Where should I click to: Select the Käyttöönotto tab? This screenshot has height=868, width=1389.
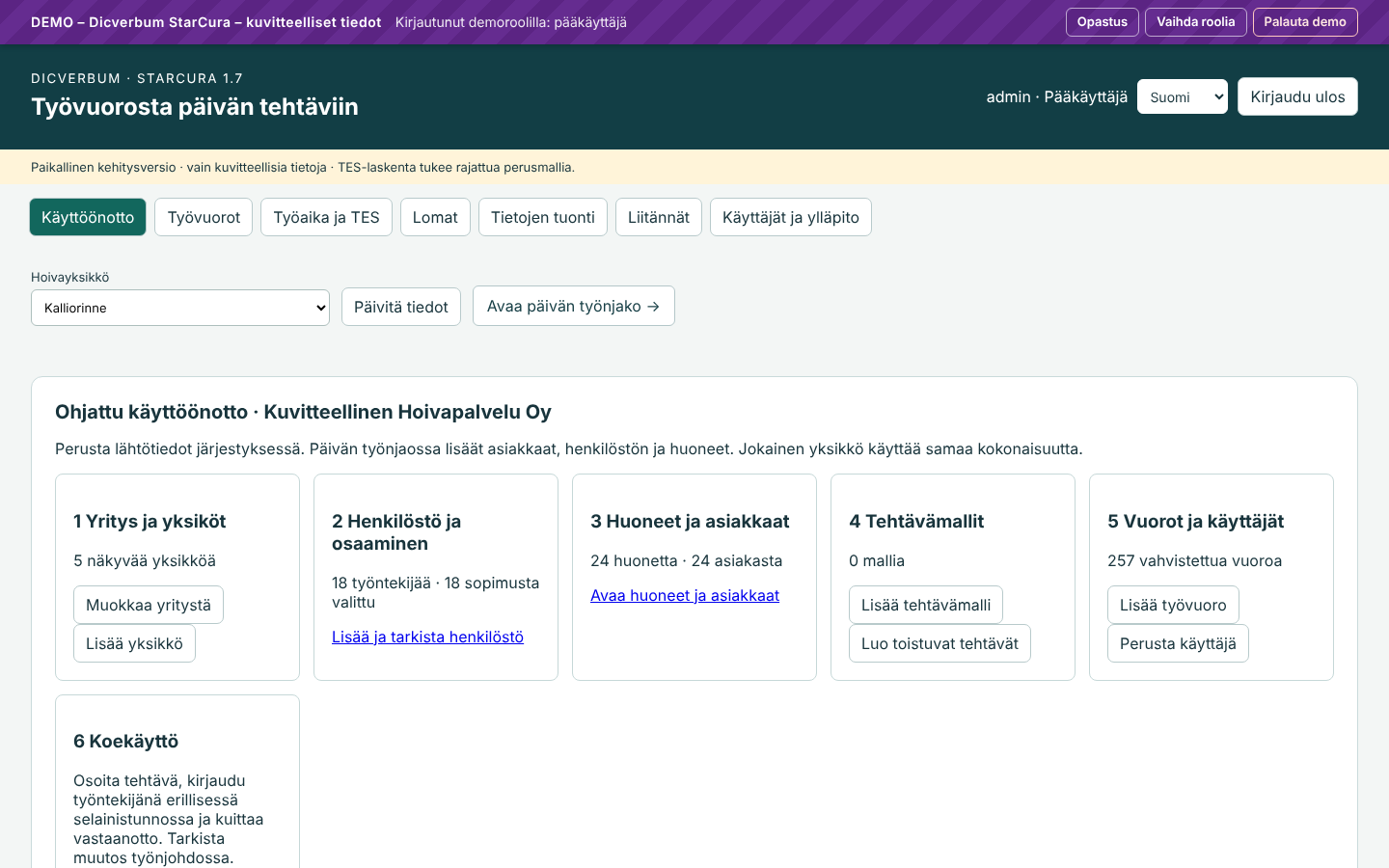[88, 217]
